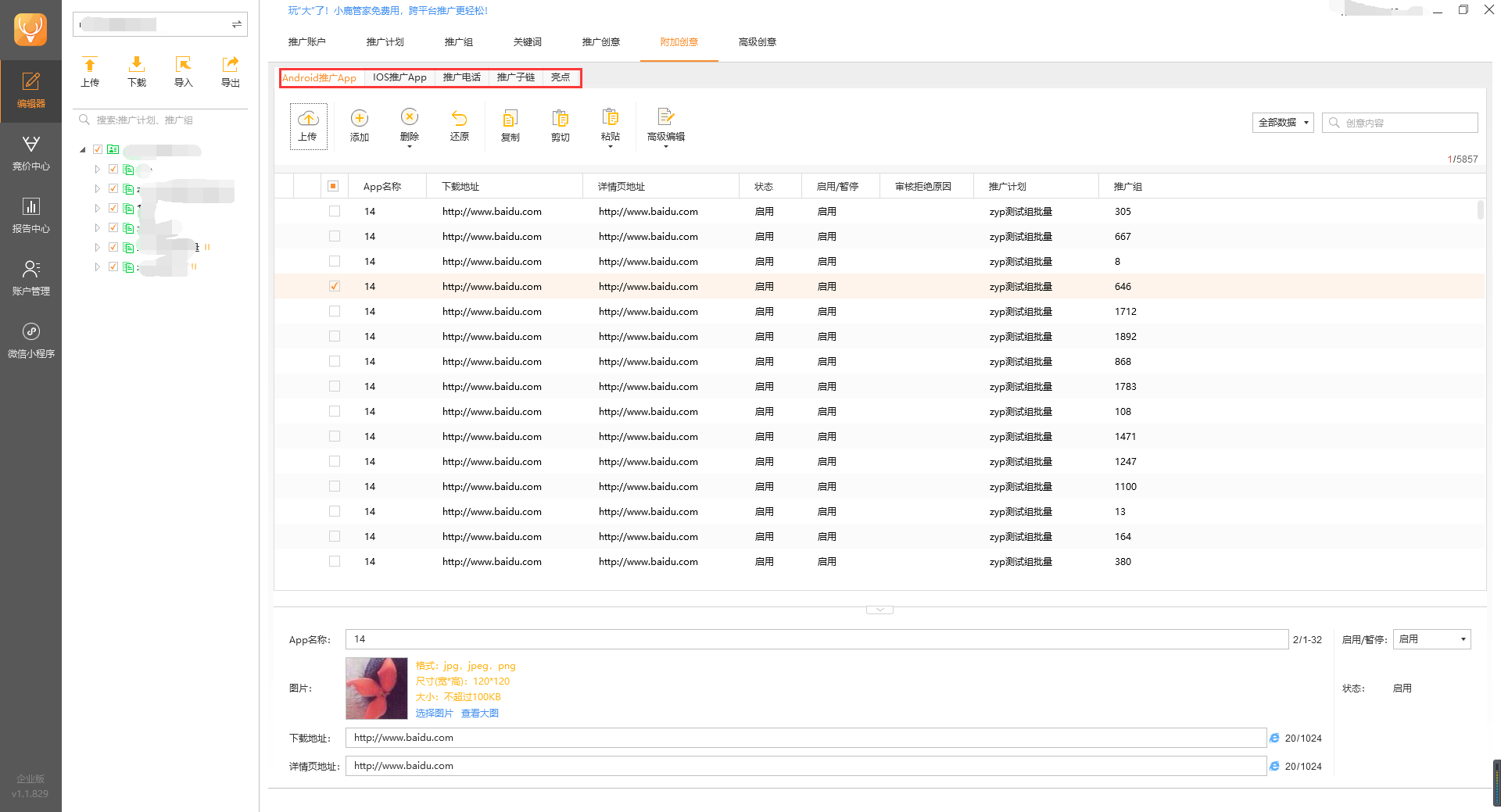
Task: Check the row with 推广组 305
Action: click(x=335, y=211)
